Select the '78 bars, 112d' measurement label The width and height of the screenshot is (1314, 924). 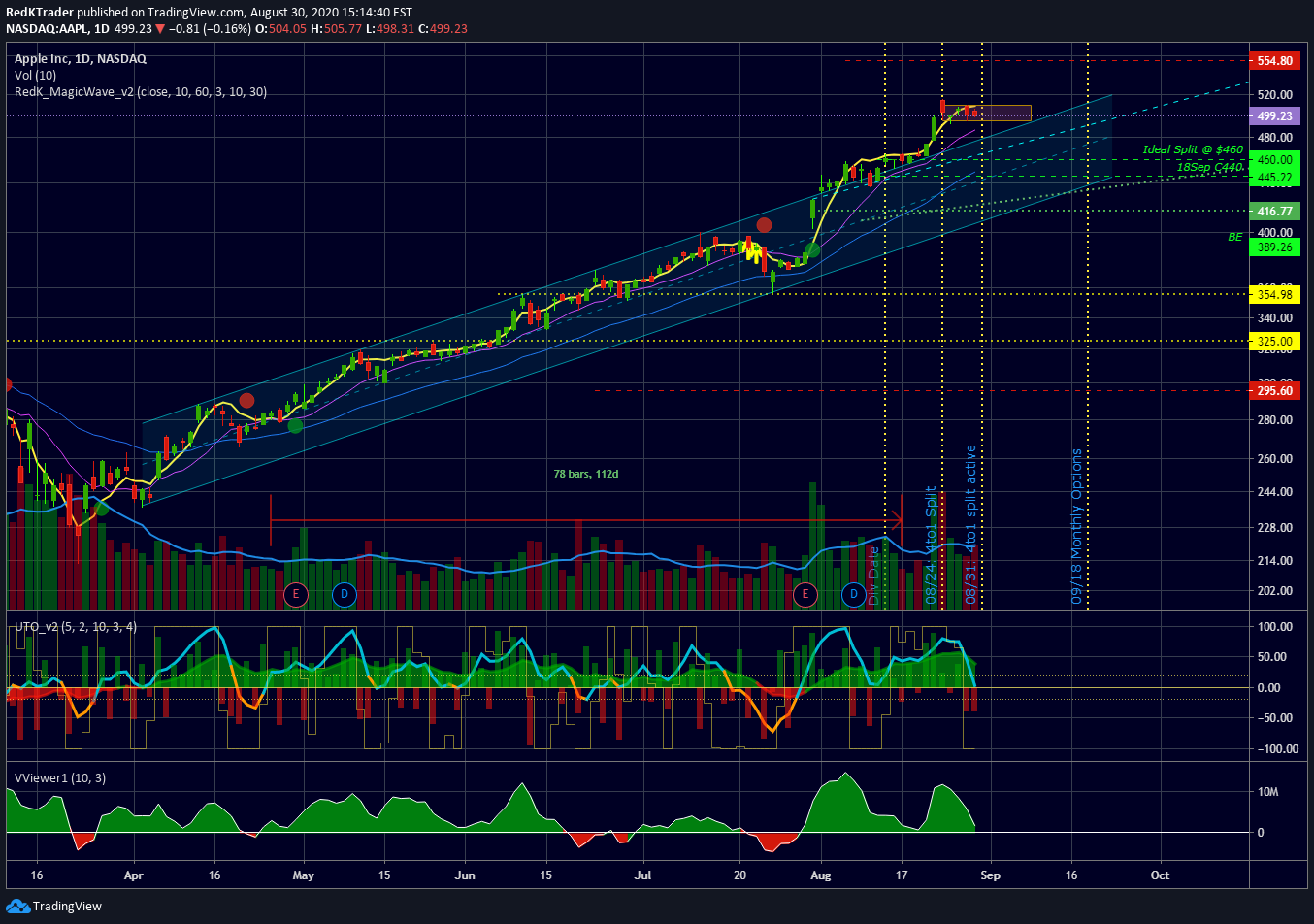point(585,474)
